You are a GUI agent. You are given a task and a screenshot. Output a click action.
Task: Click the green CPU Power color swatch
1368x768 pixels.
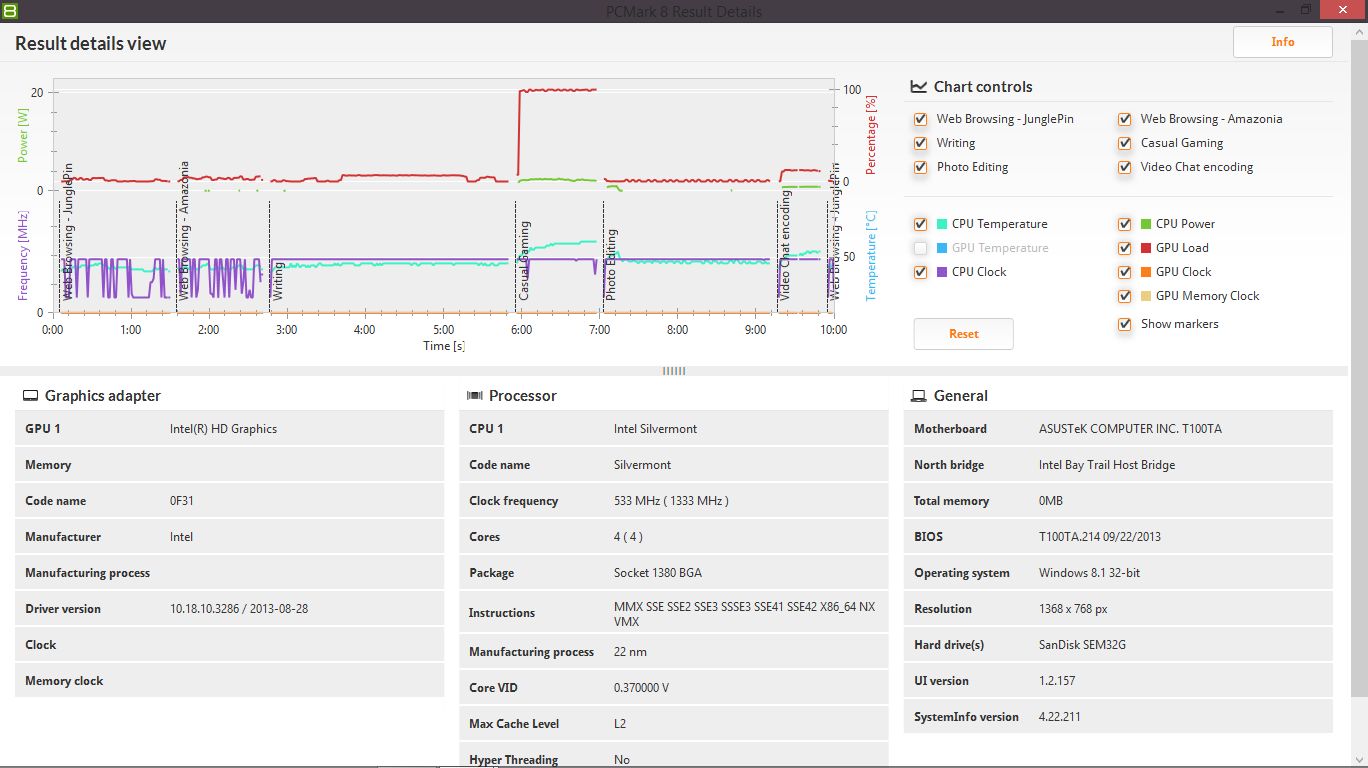pos(1146,224)
